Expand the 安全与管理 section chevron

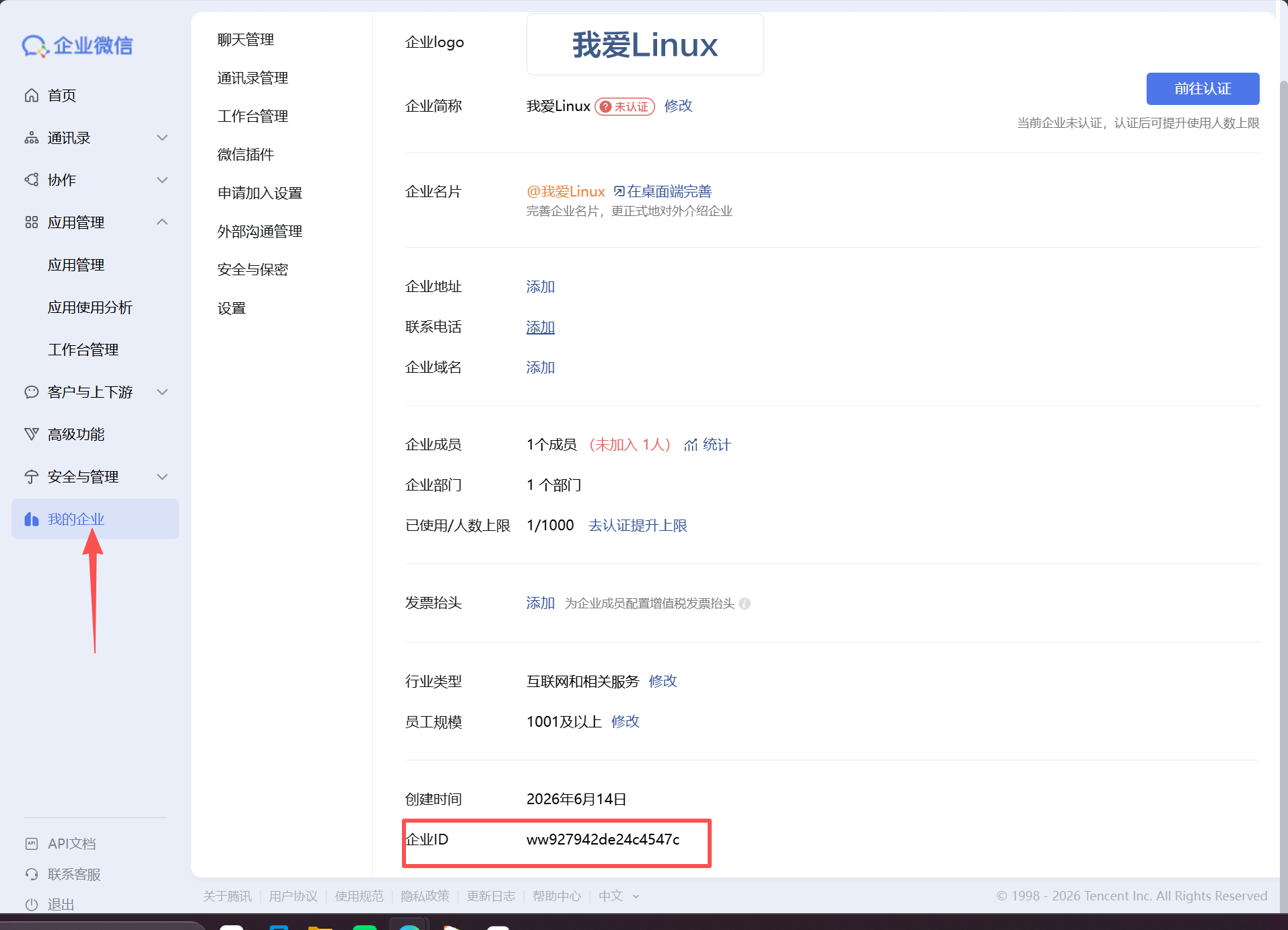162,477
